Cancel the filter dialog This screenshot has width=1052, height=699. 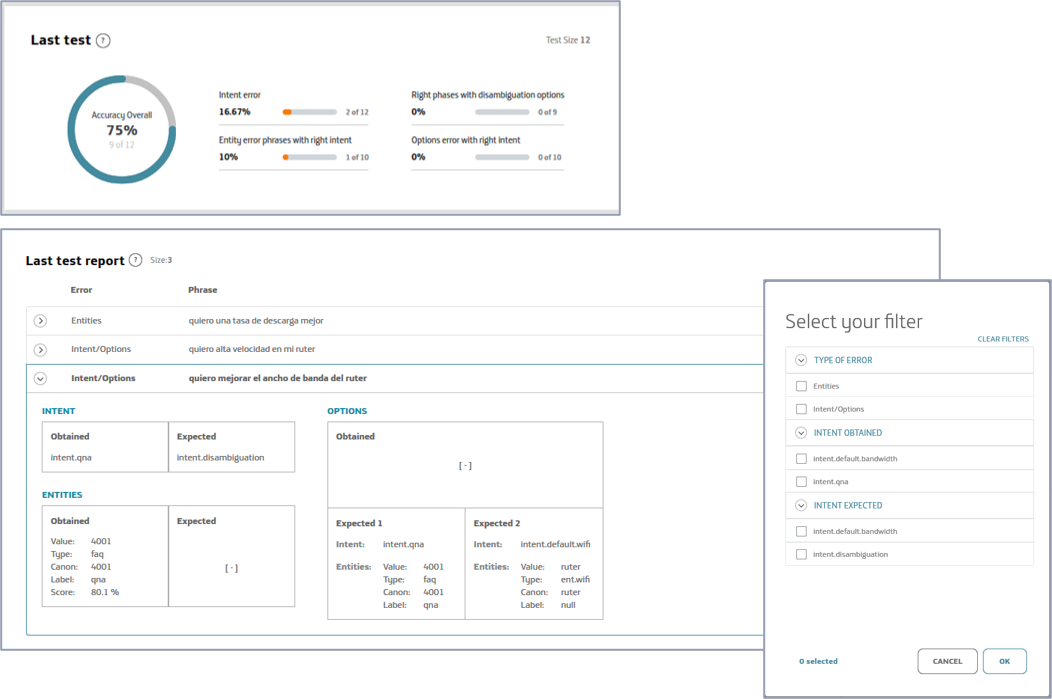947,661
